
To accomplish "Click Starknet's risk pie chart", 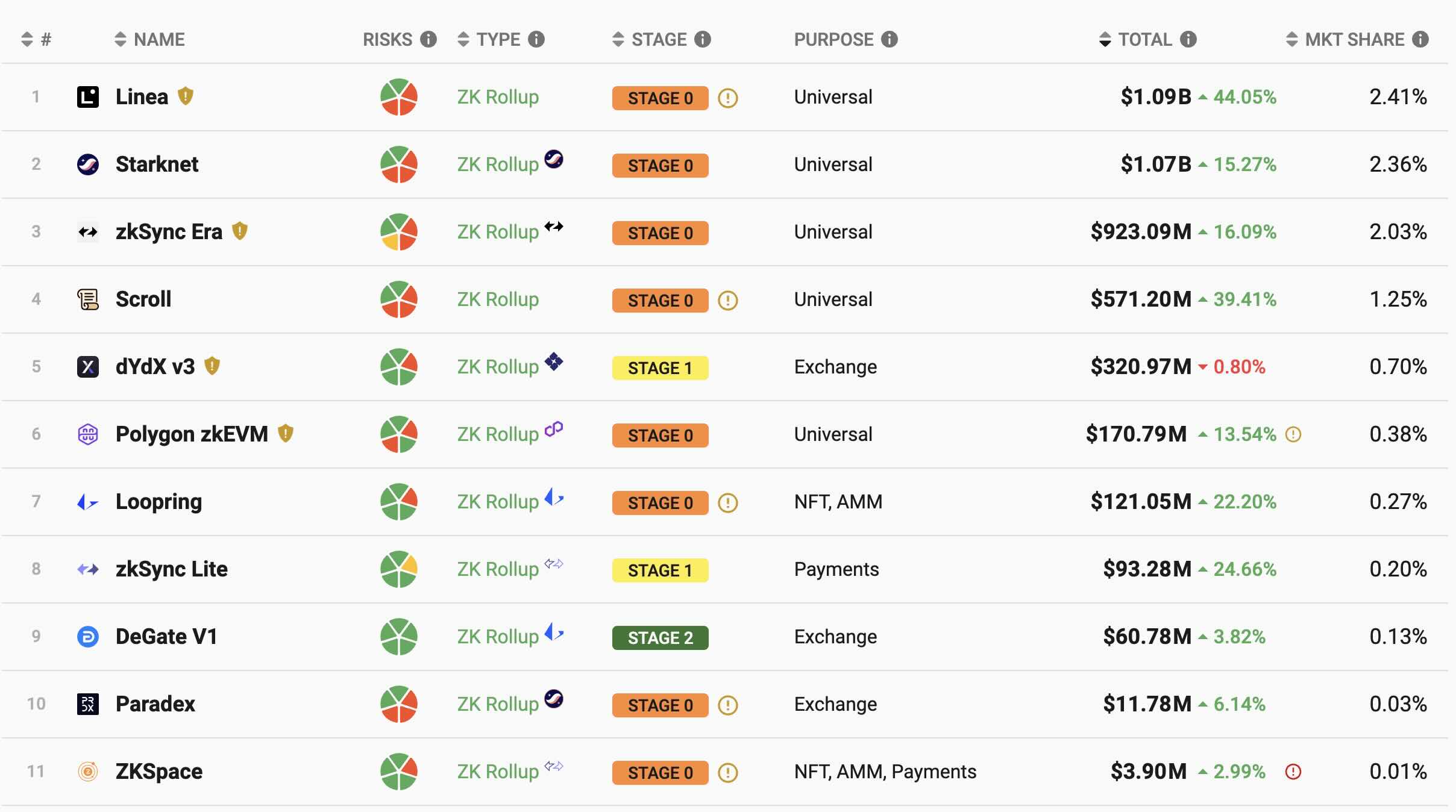I will coord(399,164).
